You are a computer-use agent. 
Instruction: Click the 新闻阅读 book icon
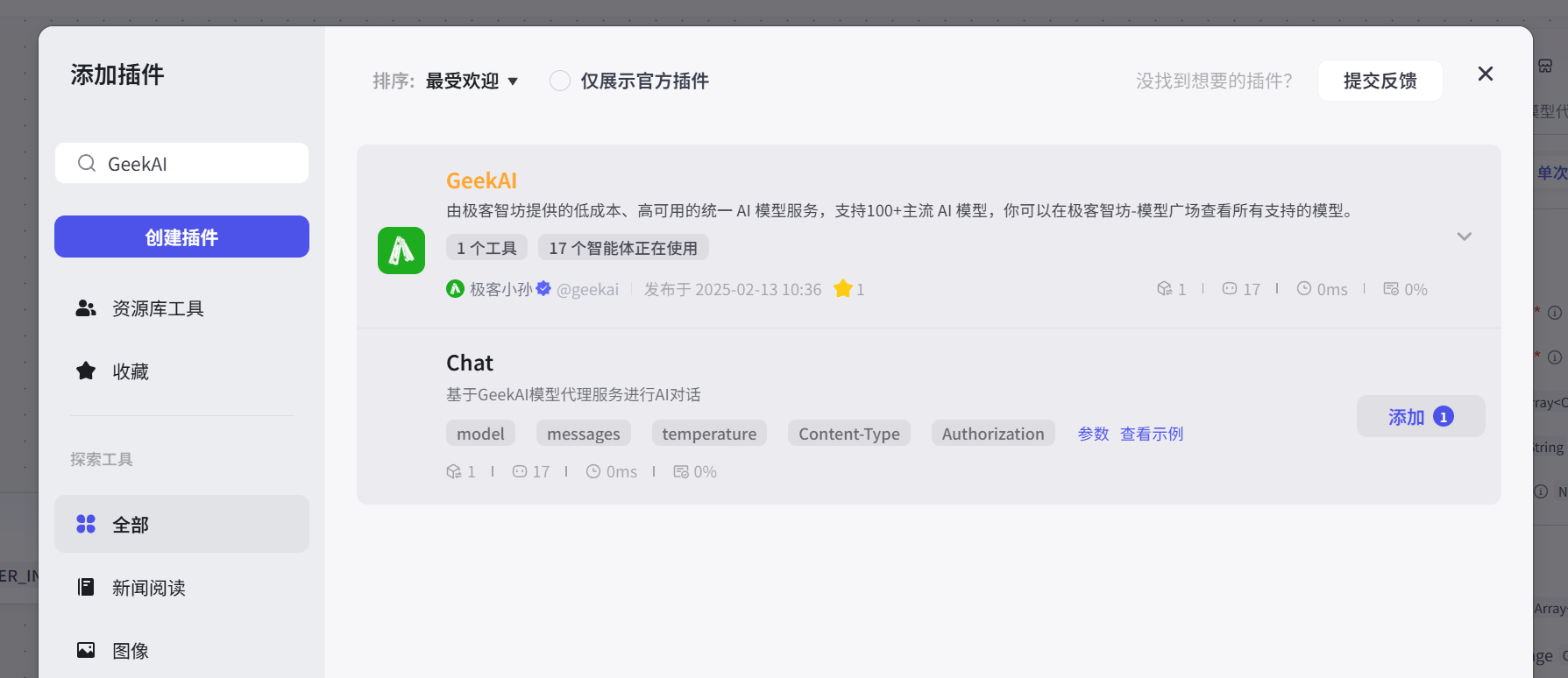(86, 587)
